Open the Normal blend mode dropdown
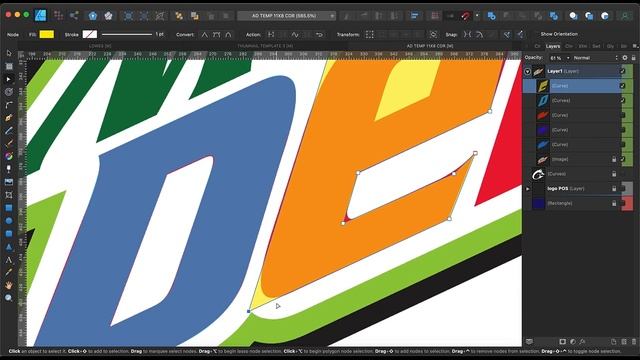640x360 pixels. pyautogui.click(x=595, y=58)
